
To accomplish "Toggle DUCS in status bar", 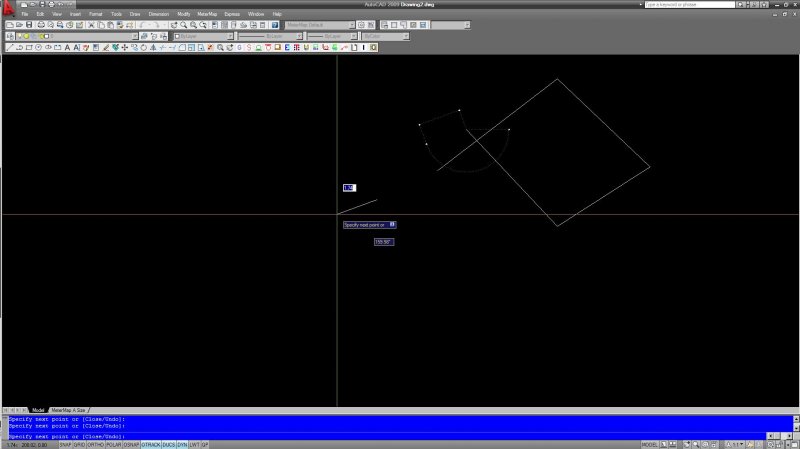I will pyautogui.click(x=169, y=445).
